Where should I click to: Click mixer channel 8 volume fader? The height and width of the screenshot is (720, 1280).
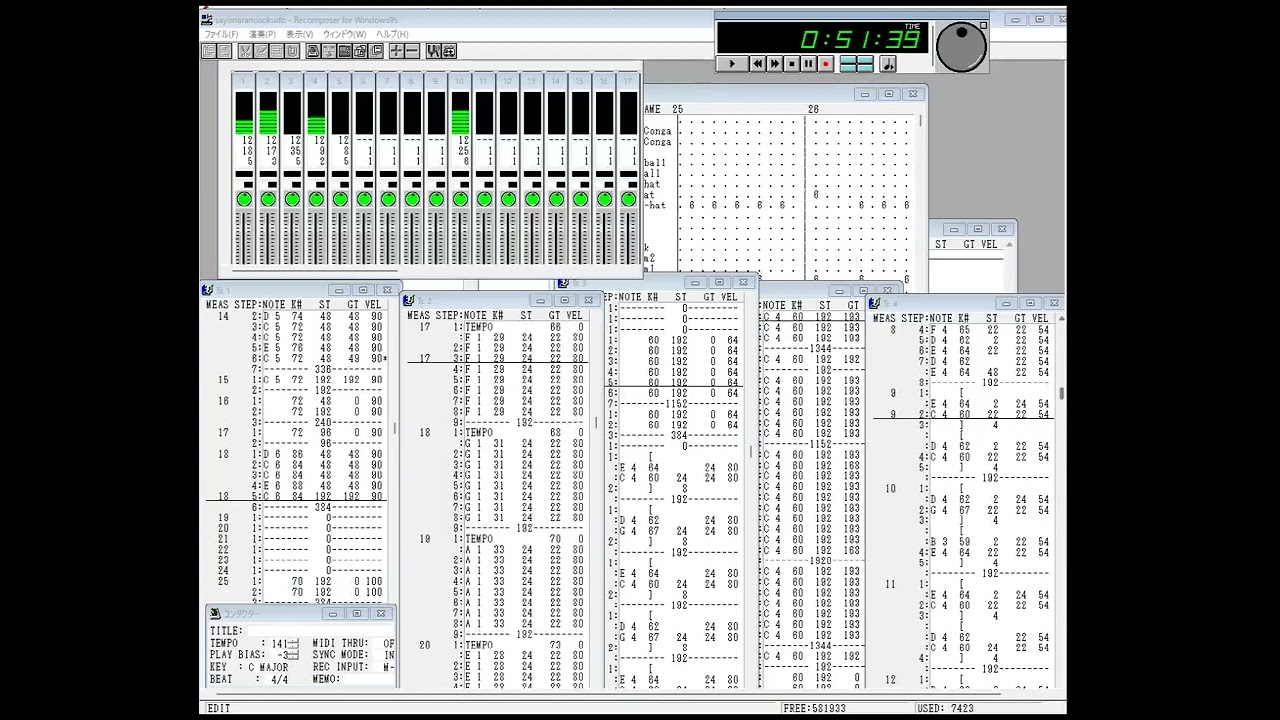pyautogui.click(x=413, y=238)
